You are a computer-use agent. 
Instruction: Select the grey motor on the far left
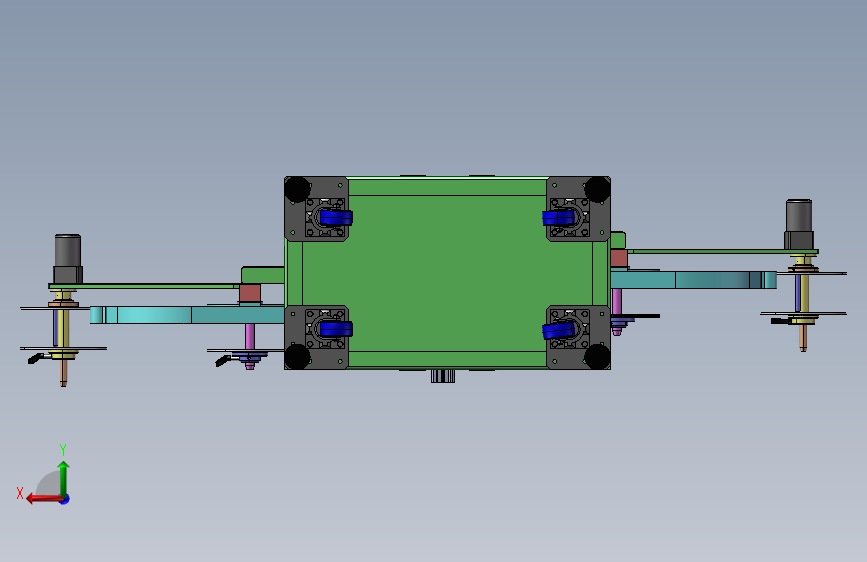point(68,259)
